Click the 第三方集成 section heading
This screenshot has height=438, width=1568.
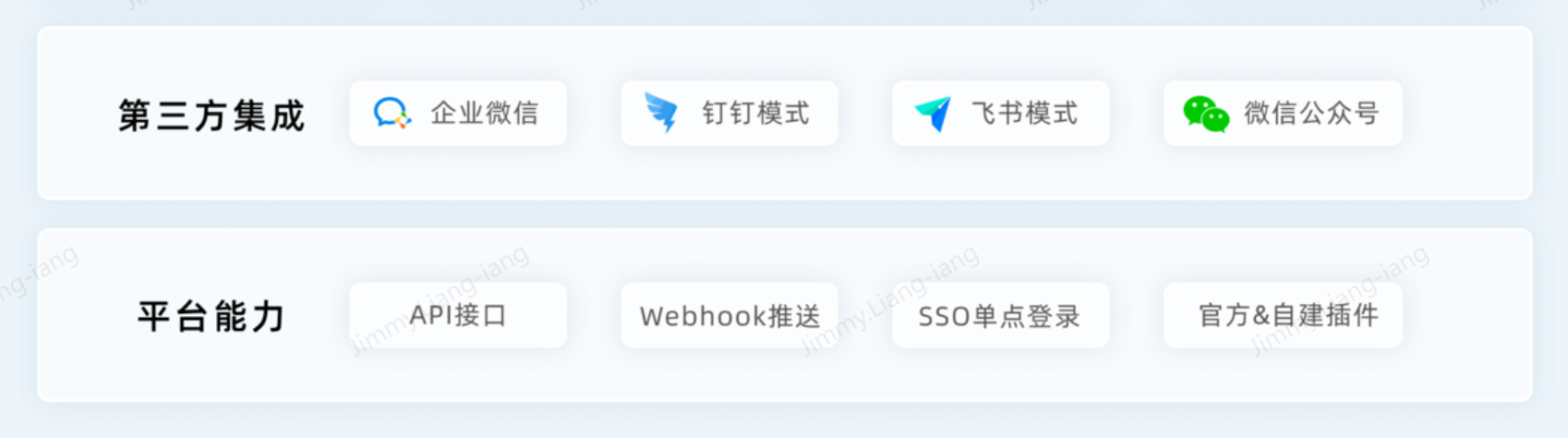[211, 116]
